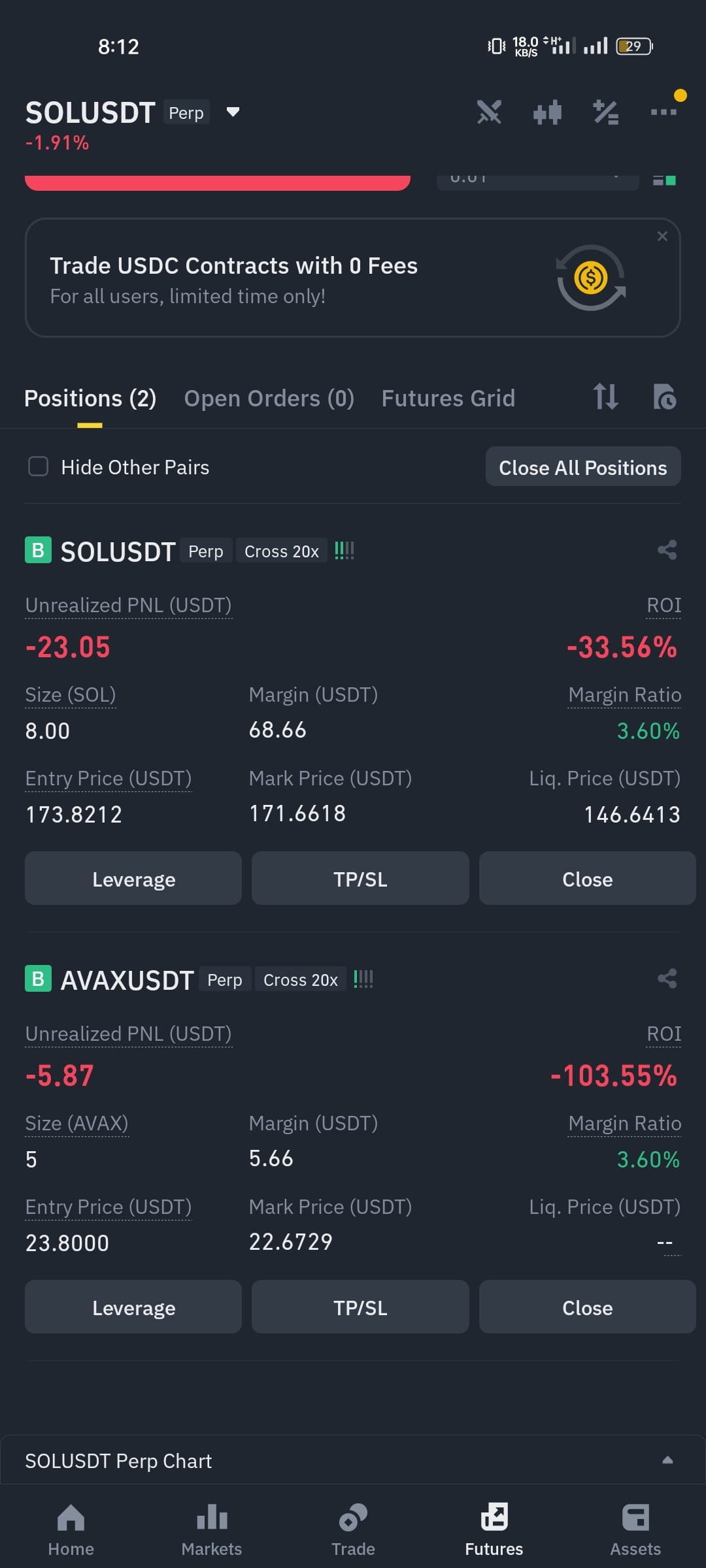Open the percent calculator icon
Image resolution: width=706 pixels, height=1568 pixels.
[x=605, y=112]
